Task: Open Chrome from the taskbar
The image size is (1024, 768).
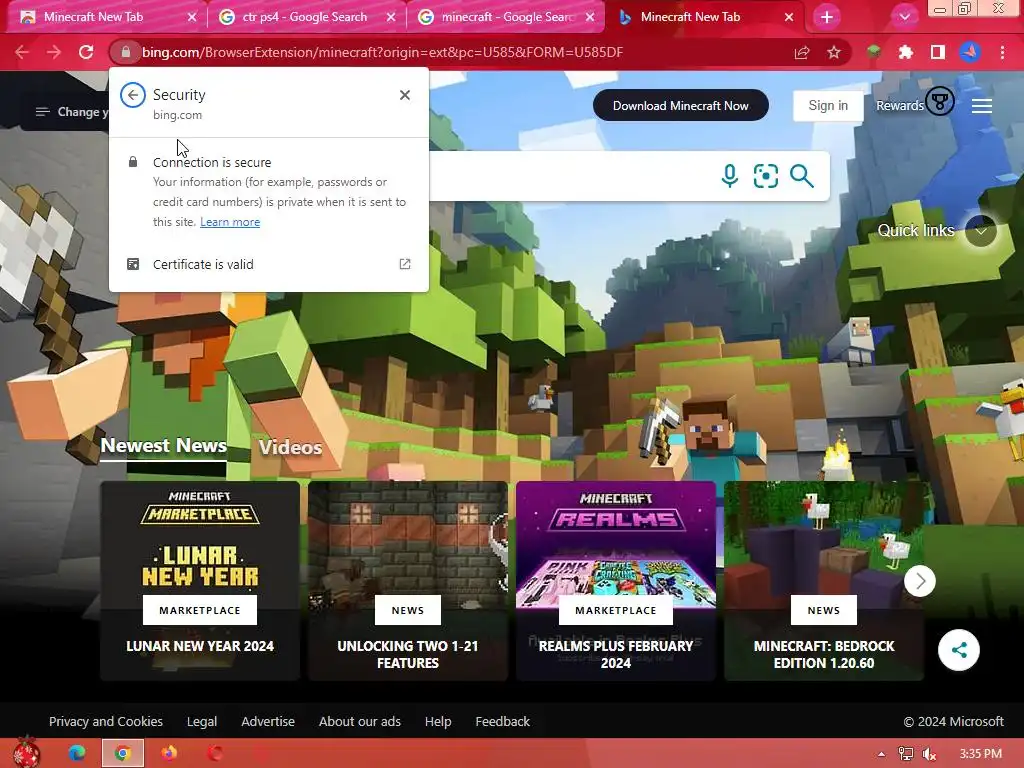Action: click(x=123, y=753)
